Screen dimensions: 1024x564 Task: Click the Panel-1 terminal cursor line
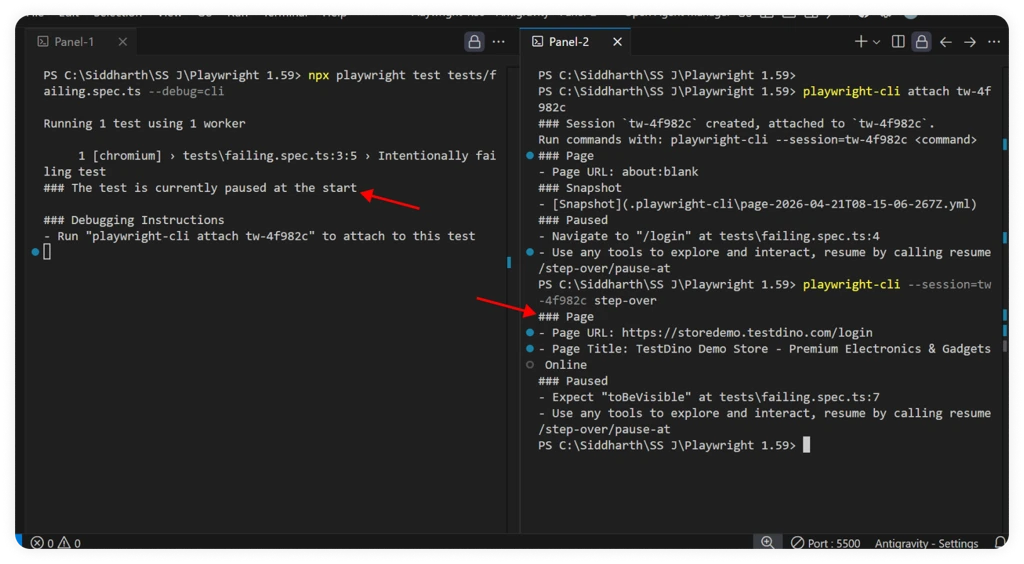(x=47, y=252)
